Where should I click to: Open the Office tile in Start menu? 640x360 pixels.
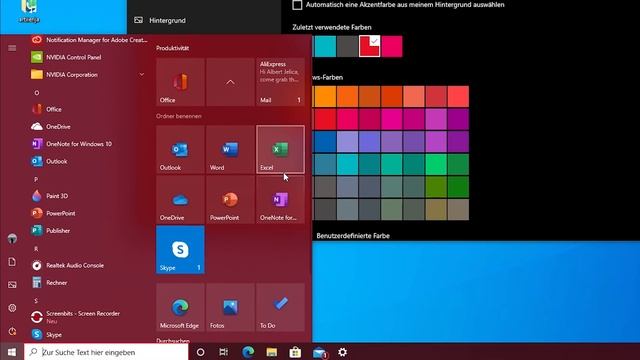[x=180, y=82]
